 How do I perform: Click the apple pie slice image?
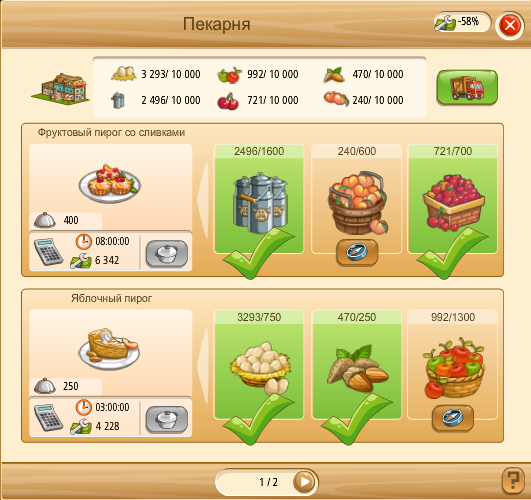coord(109,349)
